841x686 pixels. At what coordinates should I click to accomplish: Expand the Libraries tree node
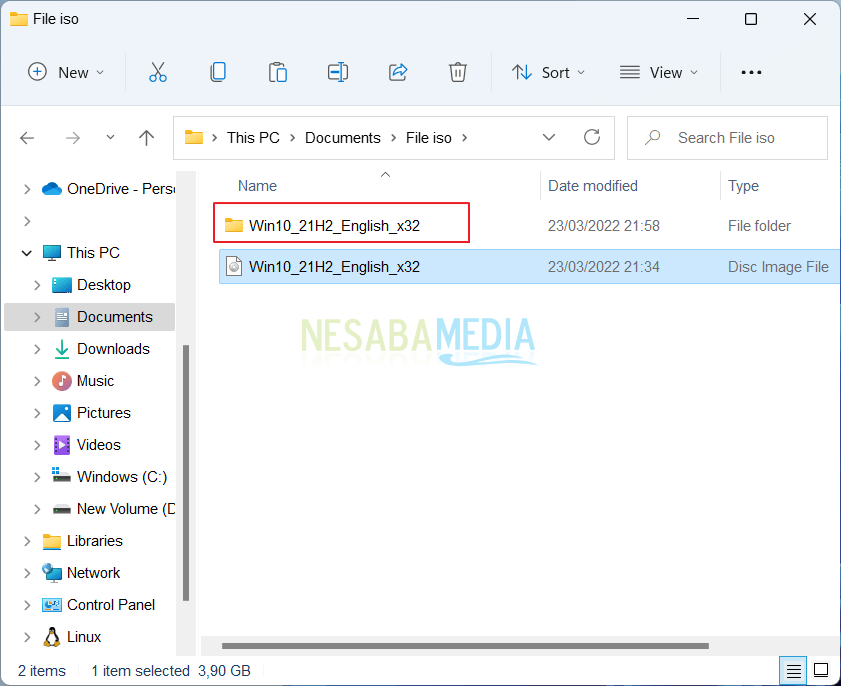point(27,541)
